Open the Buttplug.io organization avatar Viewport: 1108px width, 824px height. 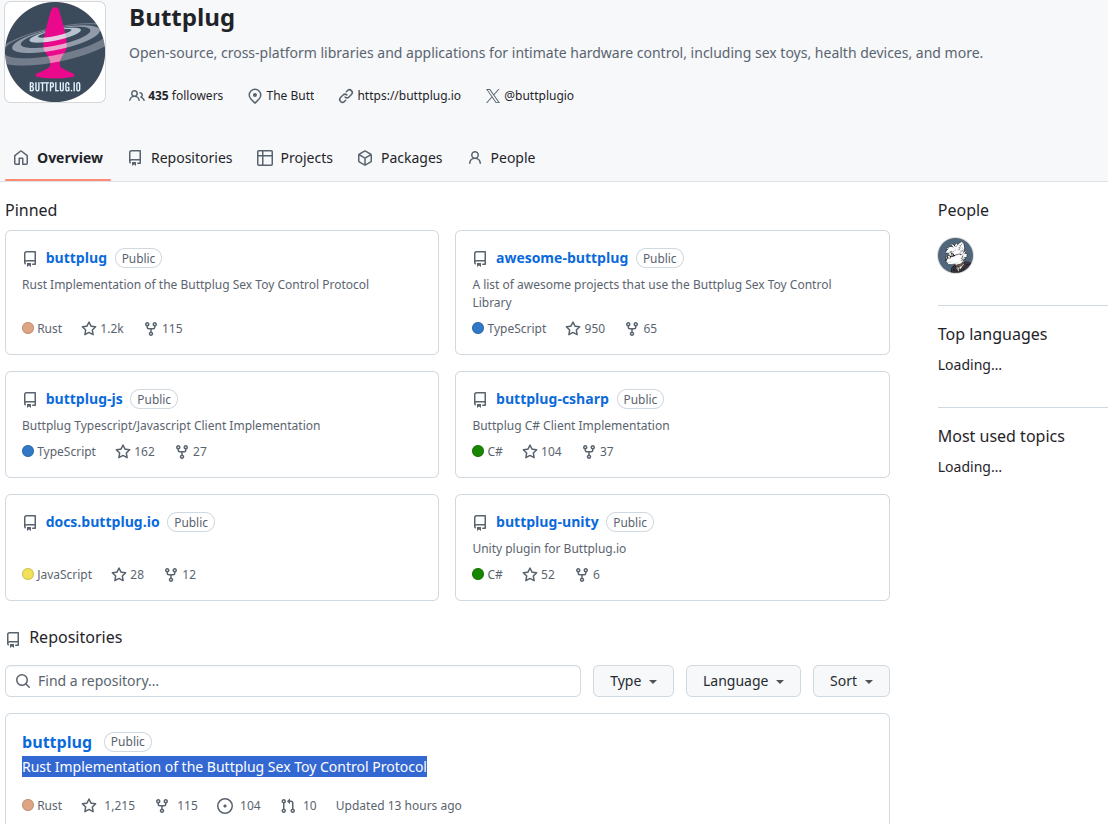coord(55,52)
